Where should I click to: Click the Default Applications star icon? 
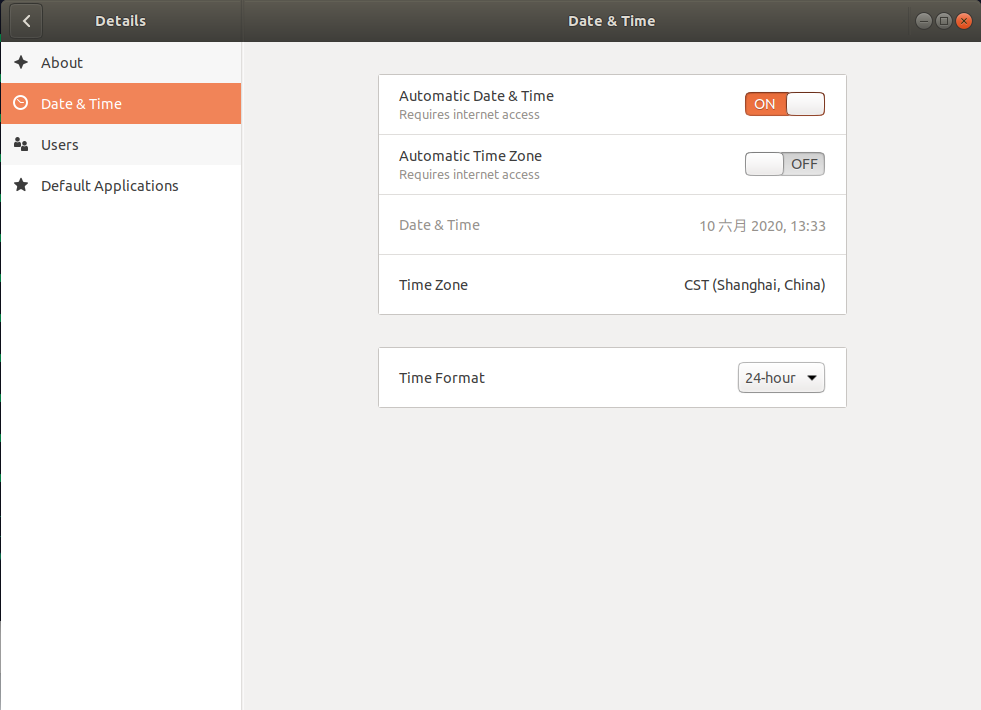(x=21, y=185)
